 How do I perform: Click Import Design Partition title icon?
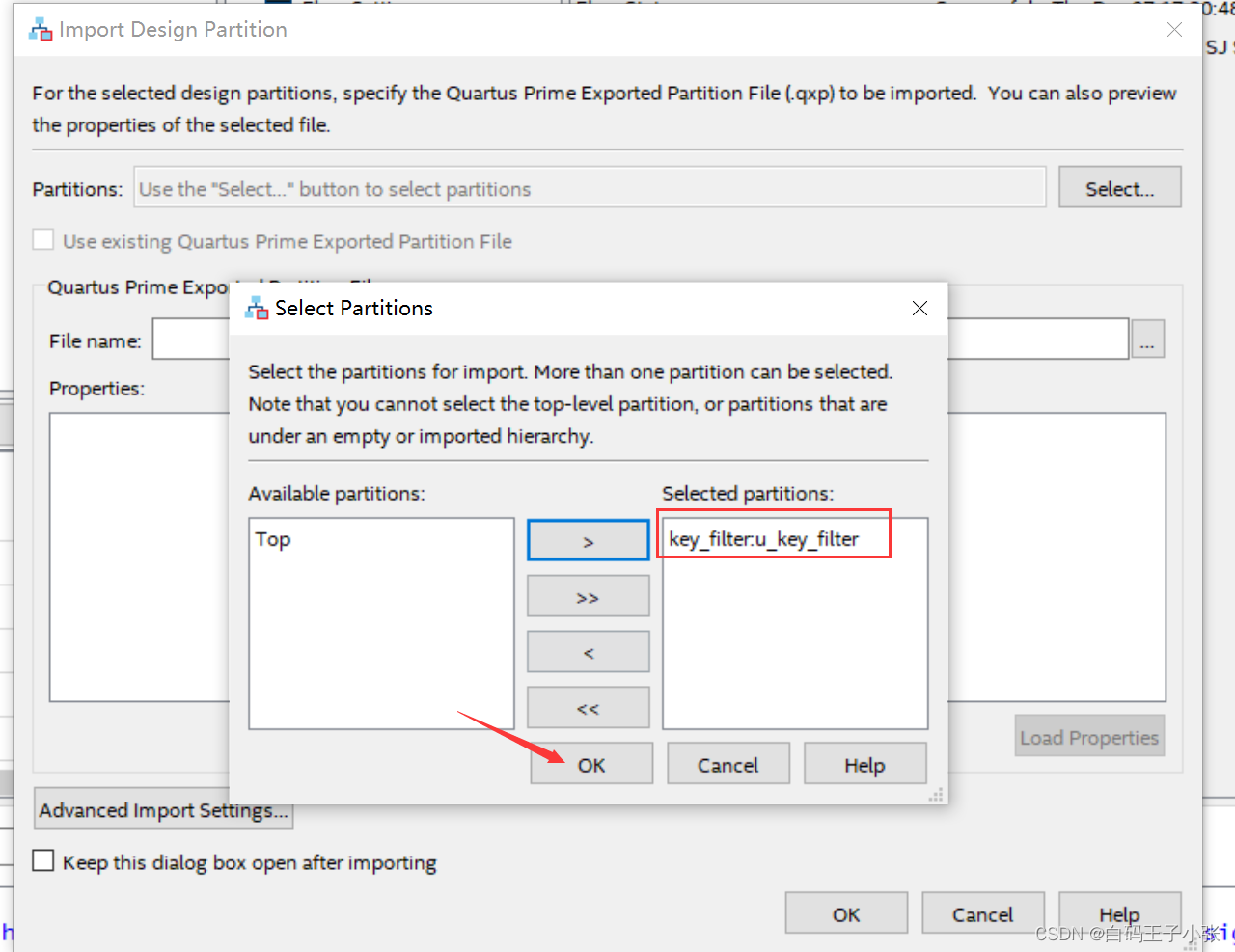(41, 30)
